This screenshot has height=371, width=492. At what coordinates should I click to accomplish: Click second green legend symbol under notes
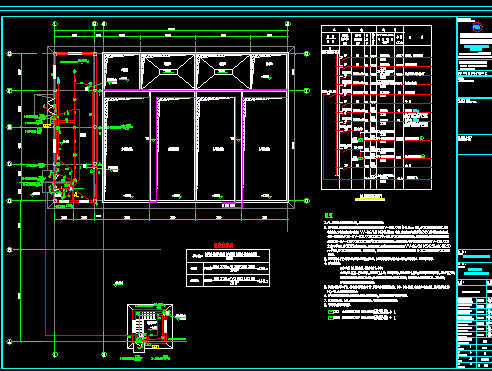(x=331, y=318)
